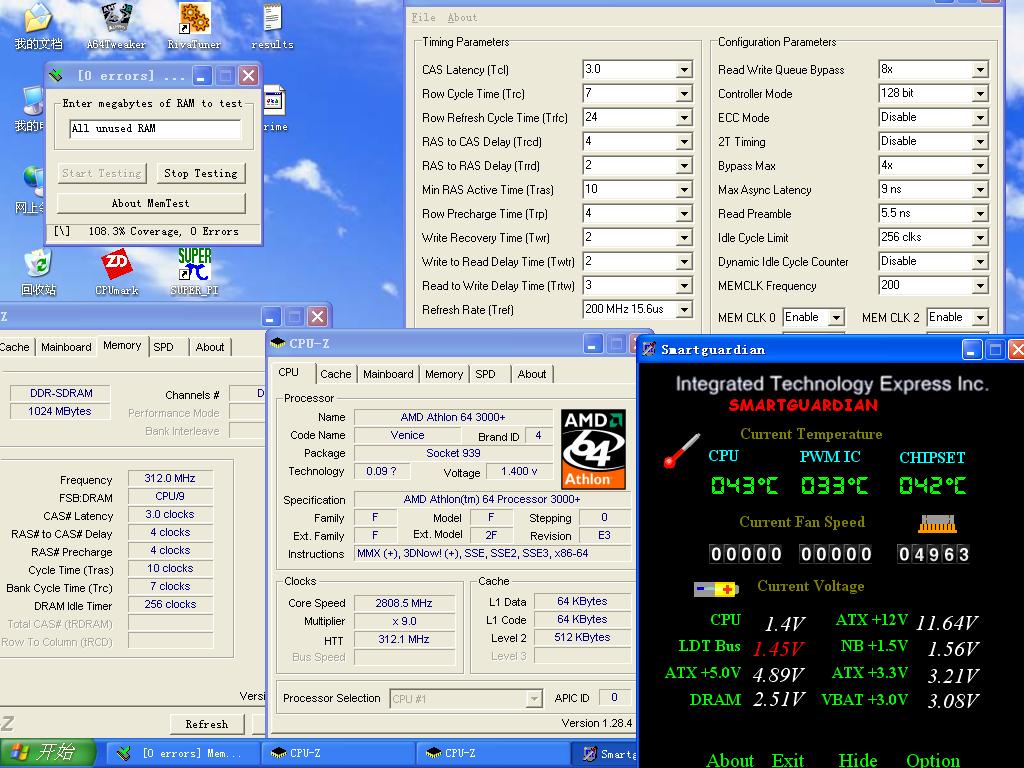
Task: Click the Hide link in Smartguardian
Action: pyautogui.click(x=857, y=760)
